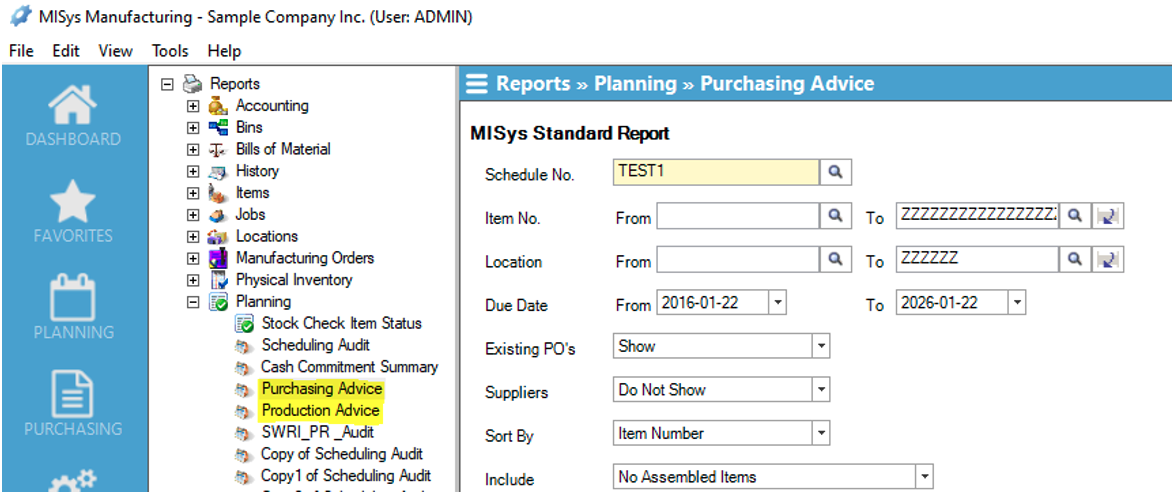1175x494 pixels.
Task: Click the Jobs icon in tree
Action: tap(218, 214)
